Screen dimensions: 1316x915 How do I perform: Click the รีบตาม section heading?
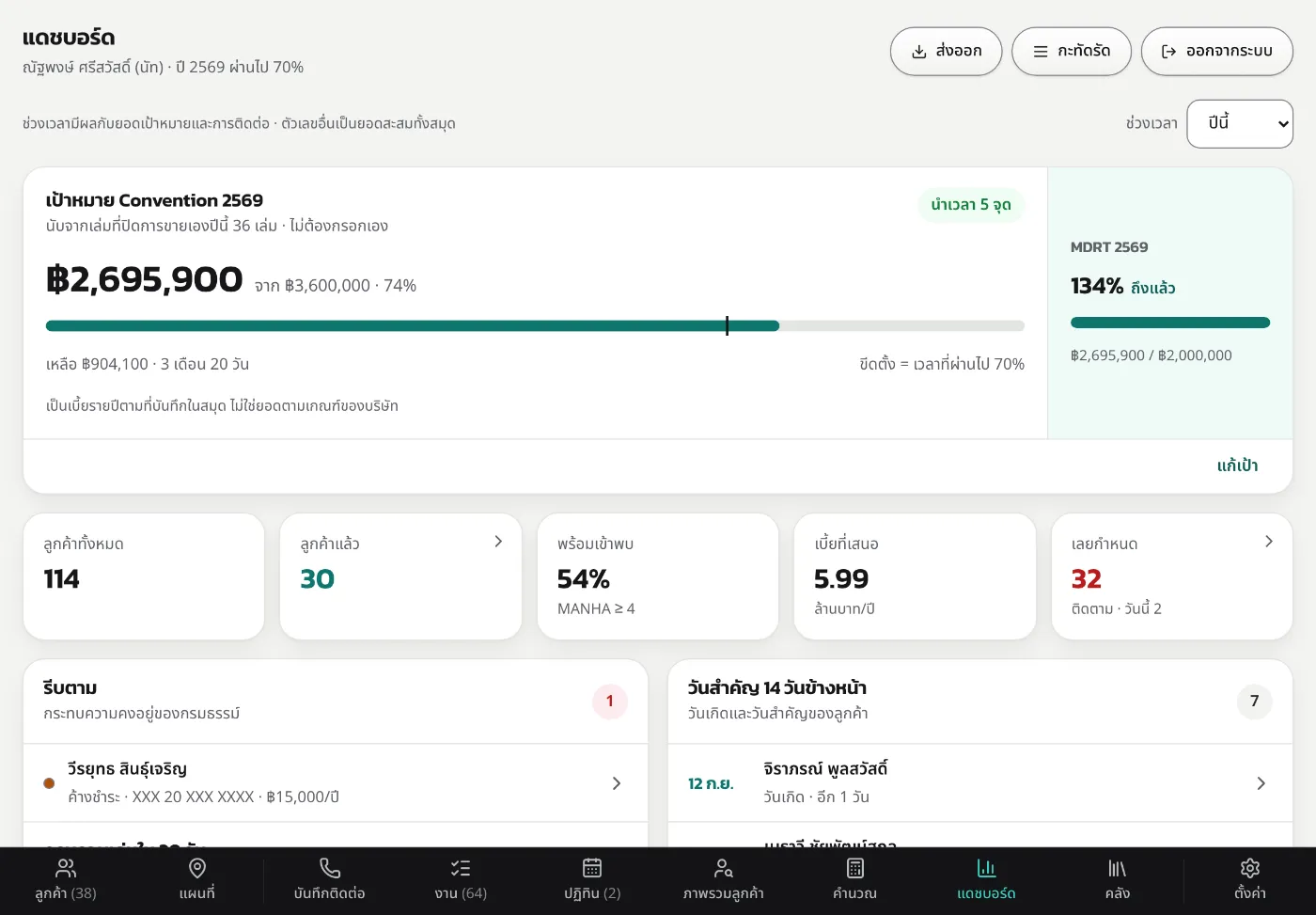point(70,688)
